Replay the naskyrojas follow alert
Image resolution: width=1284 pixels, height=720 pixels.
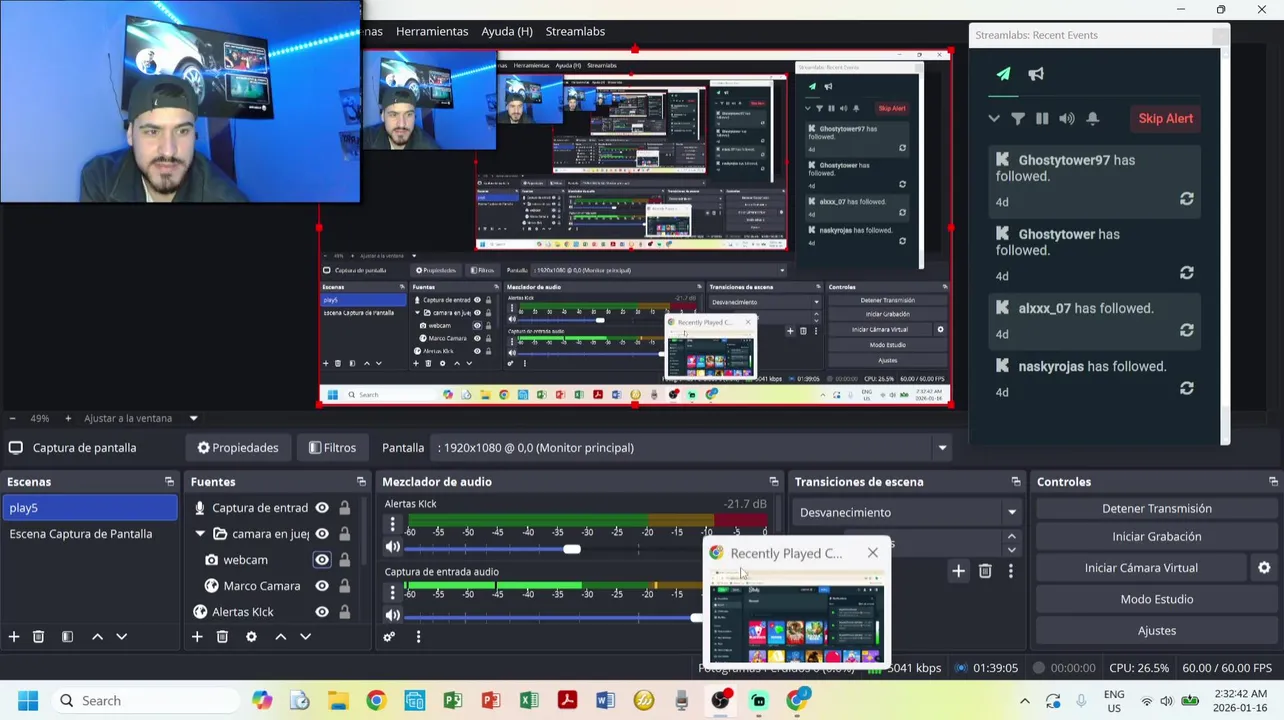[1186, 388]
